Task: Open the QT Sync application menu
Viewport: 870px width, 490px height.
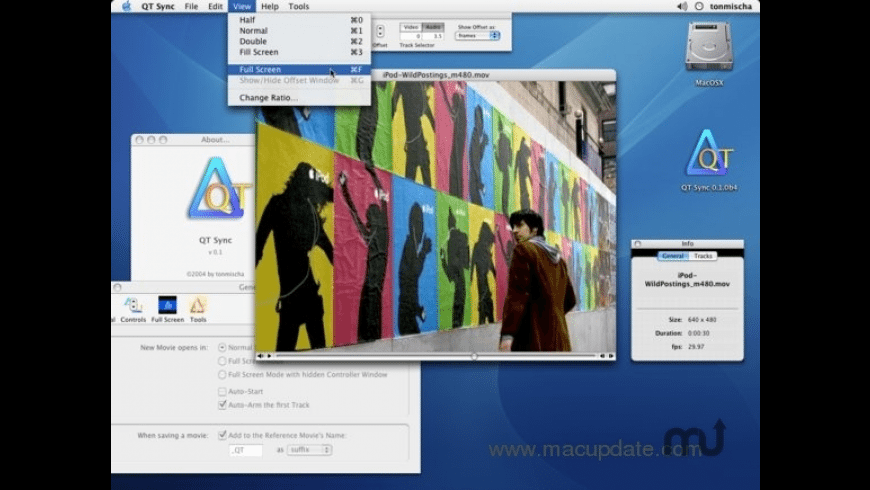Action: point(158,6)
